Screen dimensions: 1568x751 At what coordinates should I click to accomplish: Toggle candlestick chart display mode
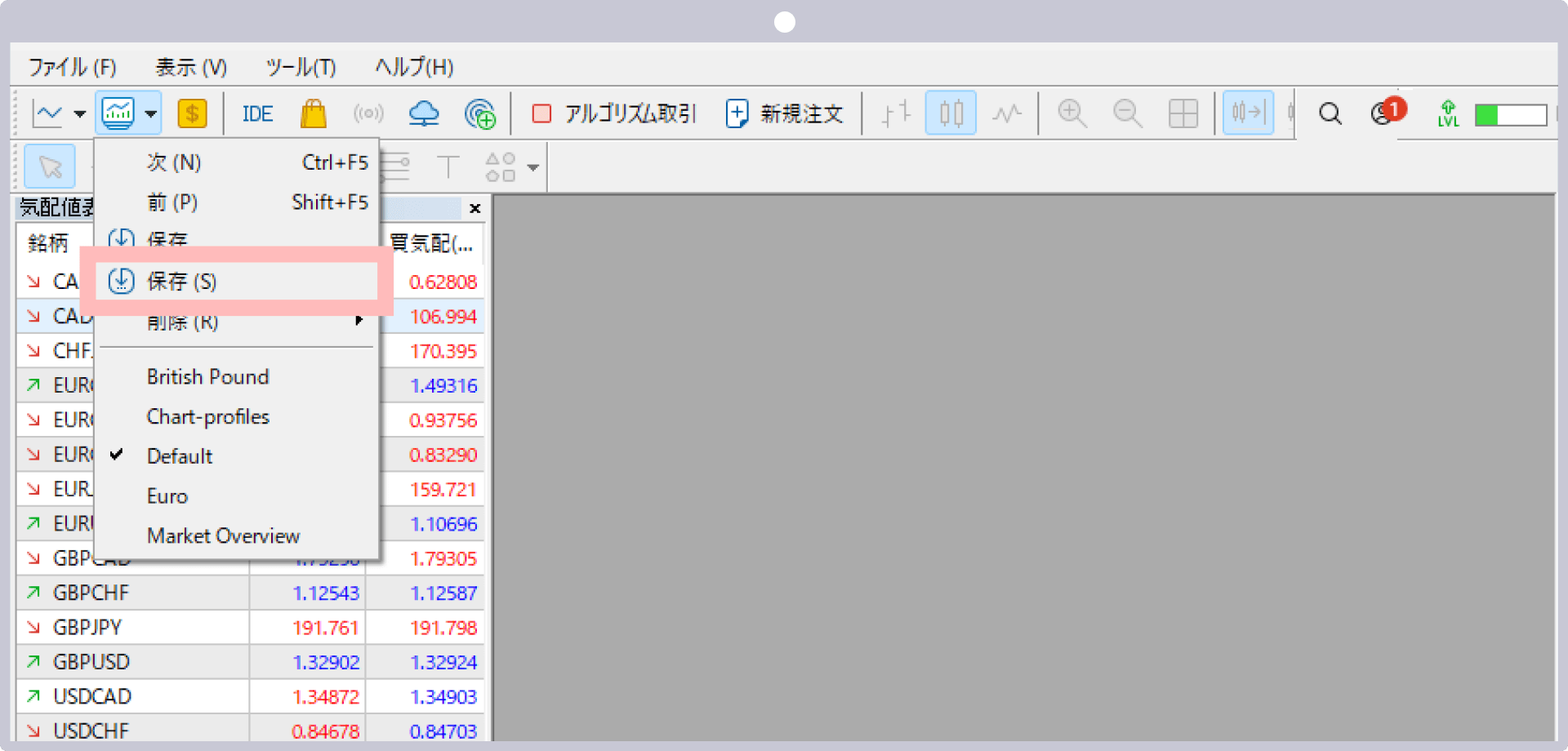click(951, 113)
